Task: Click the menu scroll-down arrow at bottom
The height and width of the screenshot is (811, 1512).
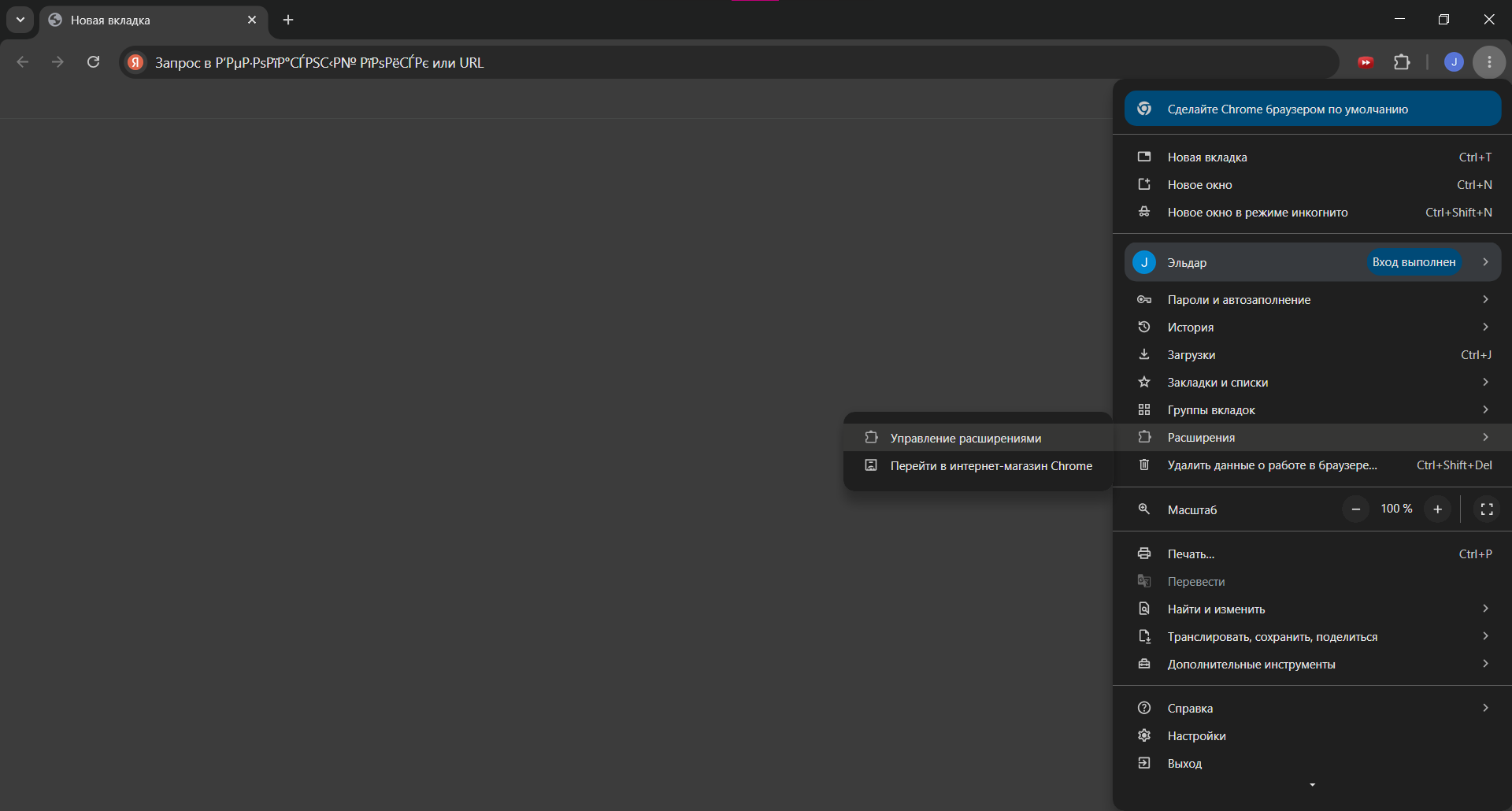Action: (1312, 785)
